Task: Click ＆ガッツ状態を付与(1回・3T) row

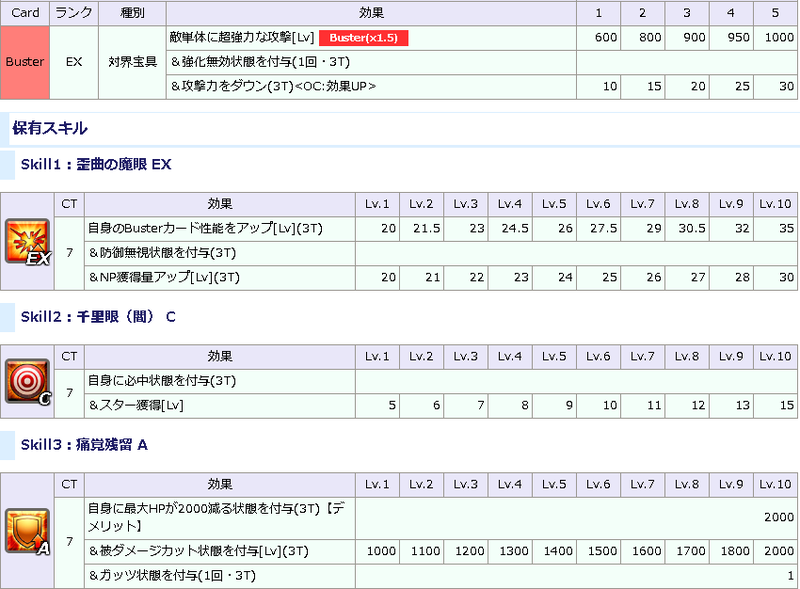Action: click(220, 576)
